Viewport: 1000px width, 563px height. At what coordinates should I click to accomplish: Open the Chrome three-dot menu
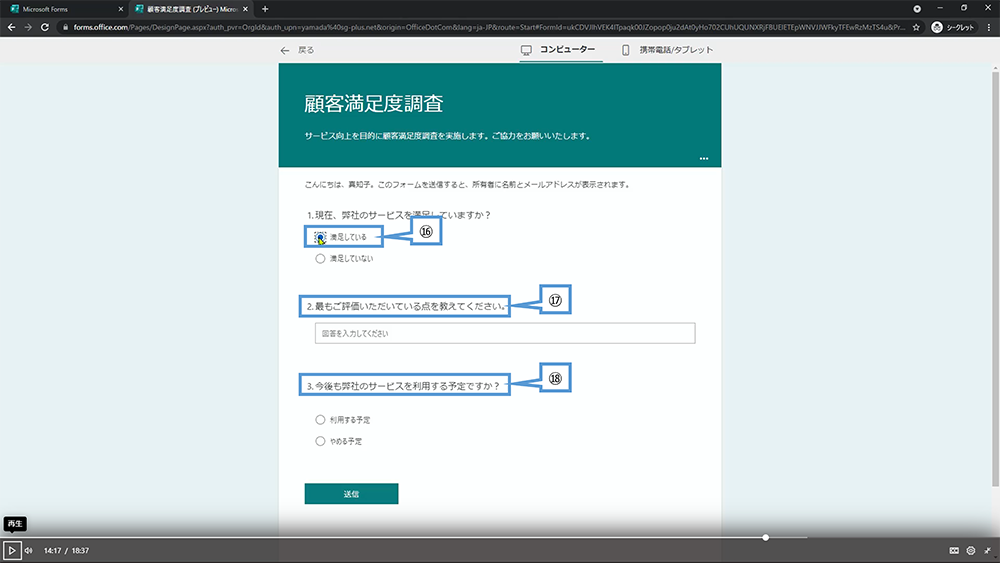point(989,27)
